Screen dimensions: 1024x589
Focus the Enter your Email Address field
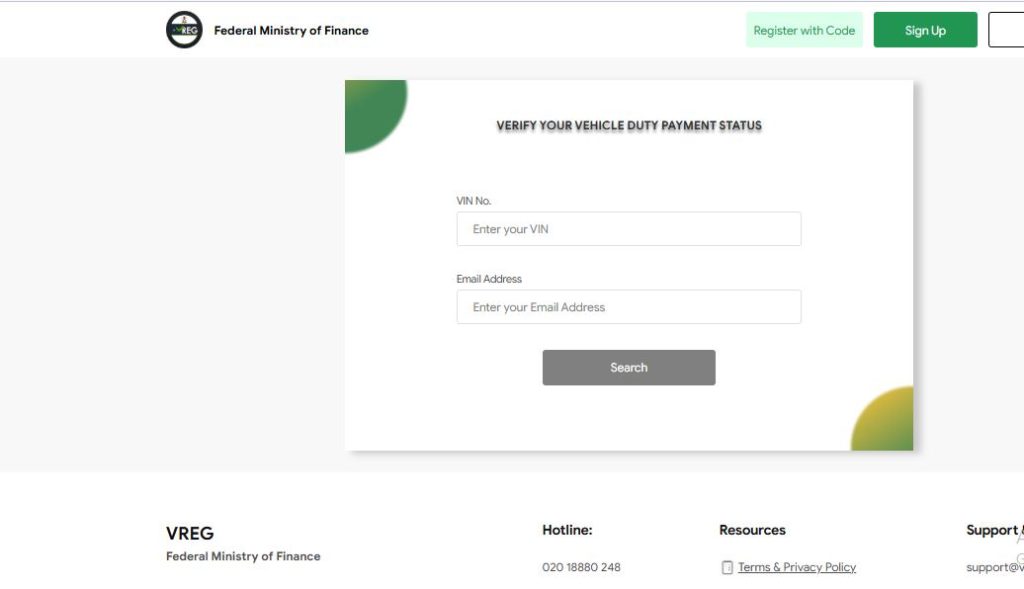628,307
